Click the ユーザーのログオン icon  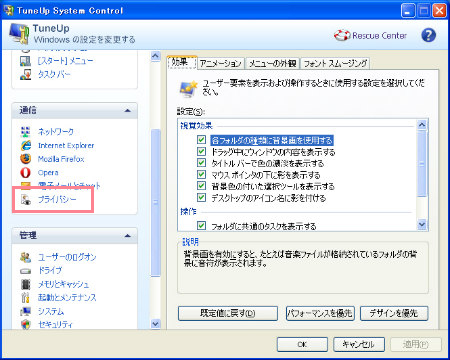coord(26,257)
